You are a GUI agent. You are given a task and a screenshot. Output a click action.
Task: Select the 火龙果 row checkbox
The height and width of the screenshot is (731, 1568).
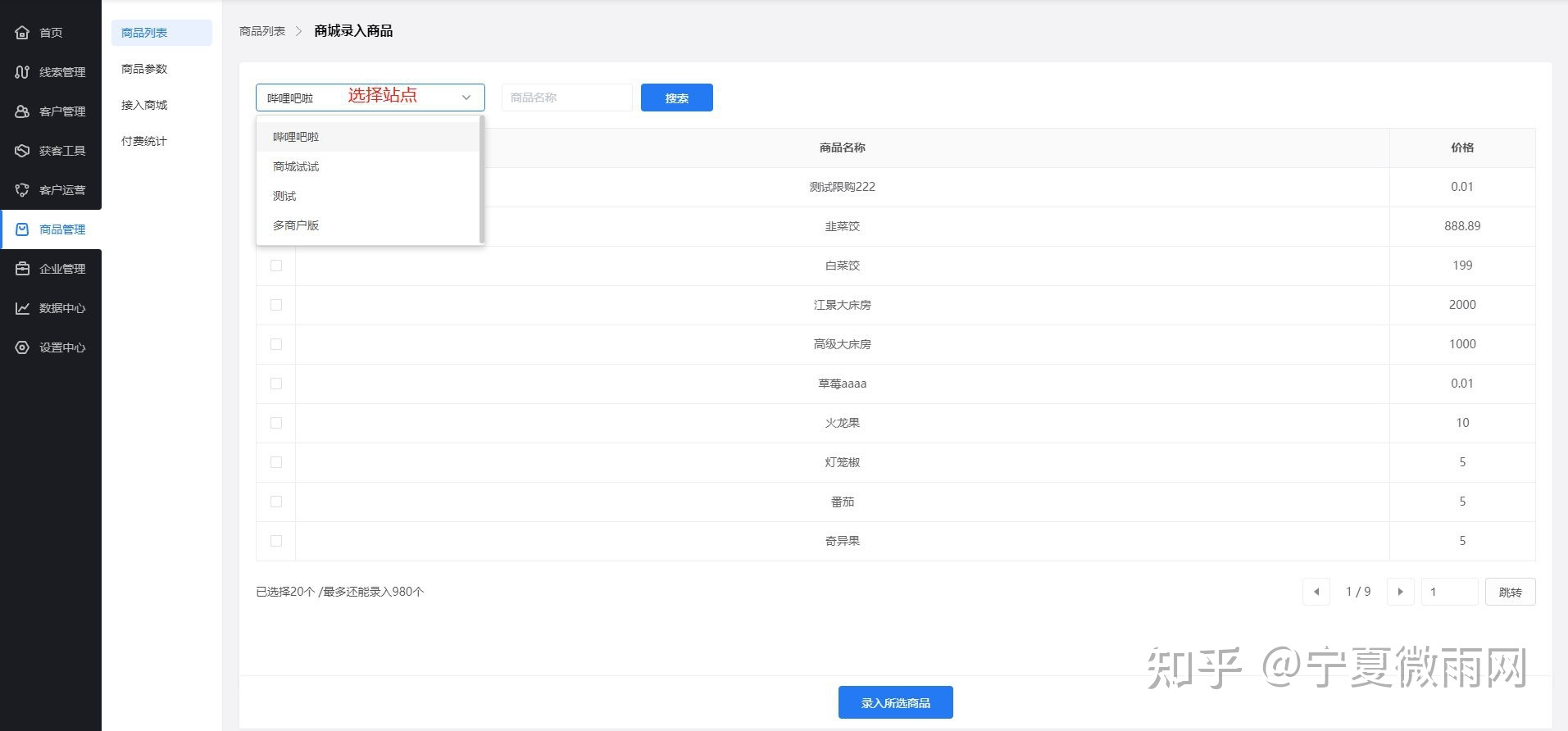pos(276,423)
